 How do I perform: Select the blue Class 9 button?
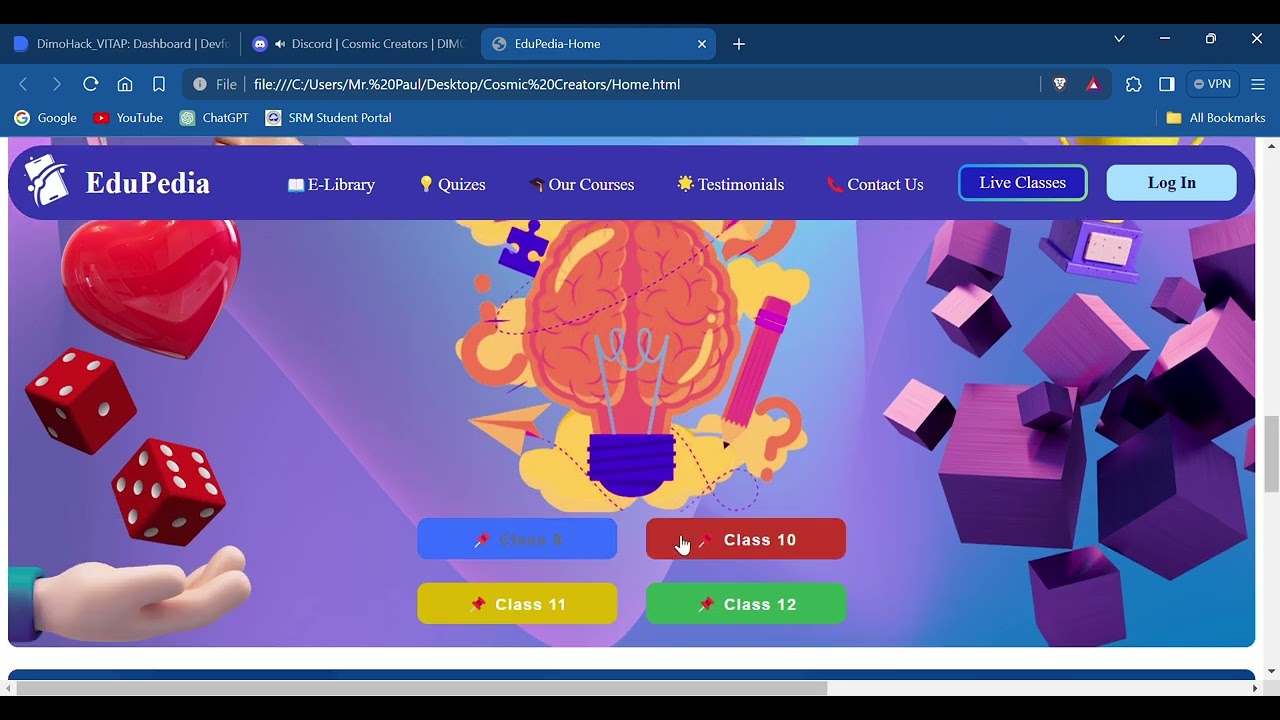[x=517, y=539]
